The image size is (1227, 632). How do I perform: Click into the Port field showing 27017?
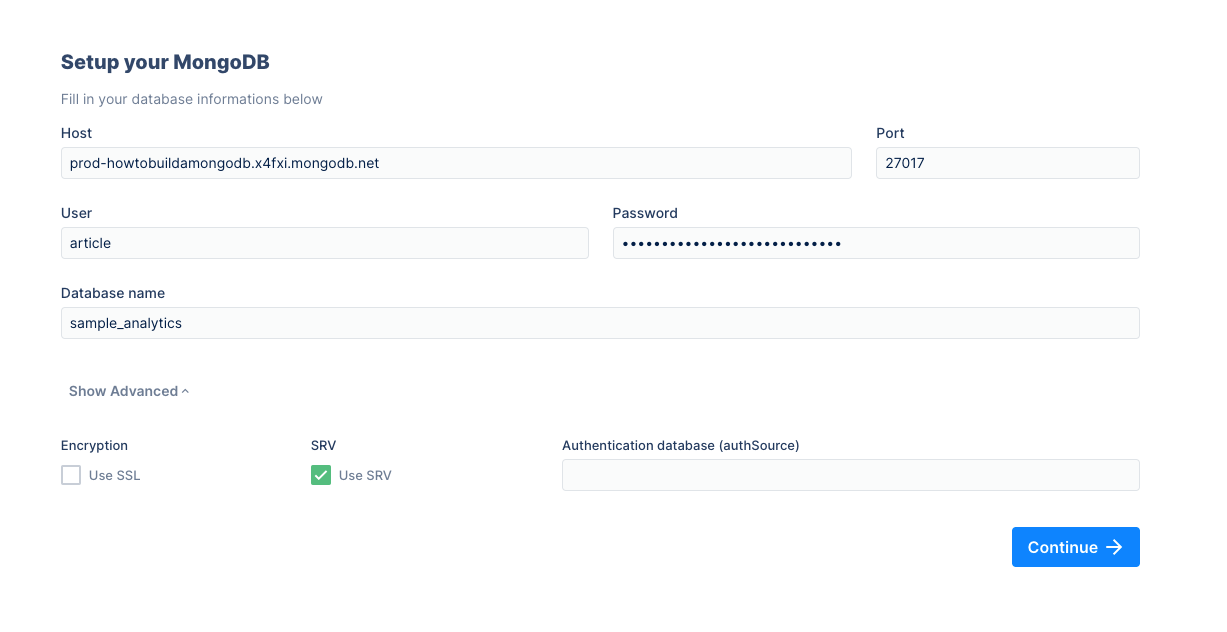click(1008, 163)
